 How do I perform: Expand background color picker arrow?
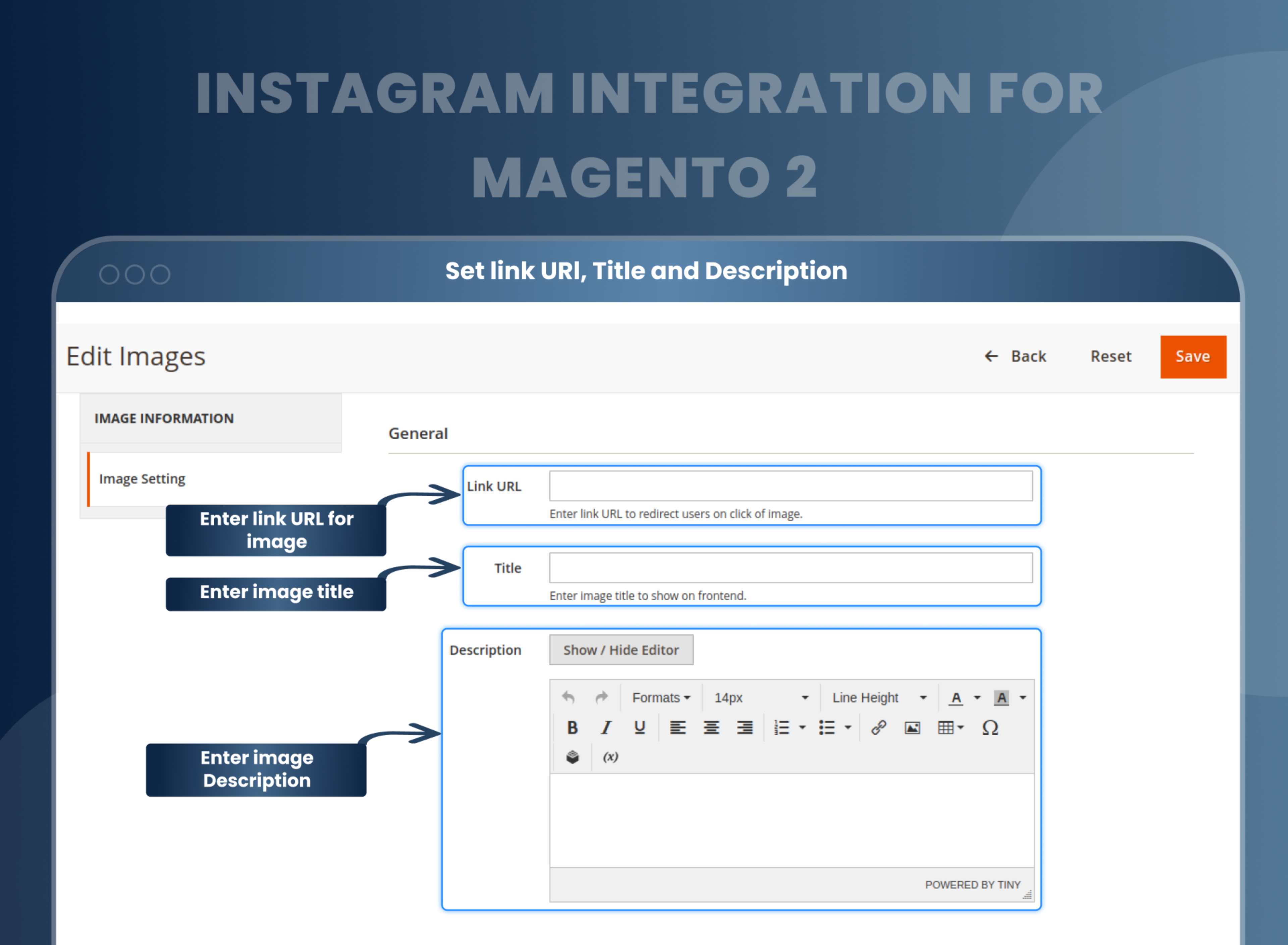(x=1023, y=698)
